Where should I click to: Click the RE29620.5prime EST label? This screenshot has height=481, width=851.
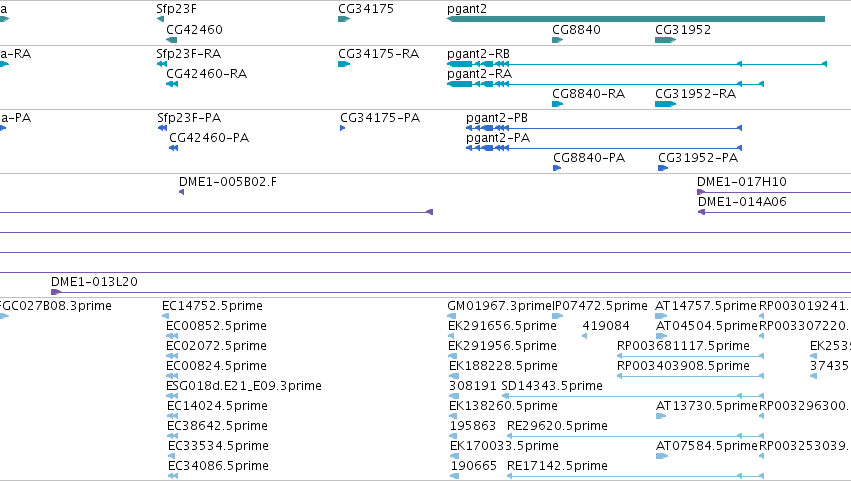click(557, 426)
